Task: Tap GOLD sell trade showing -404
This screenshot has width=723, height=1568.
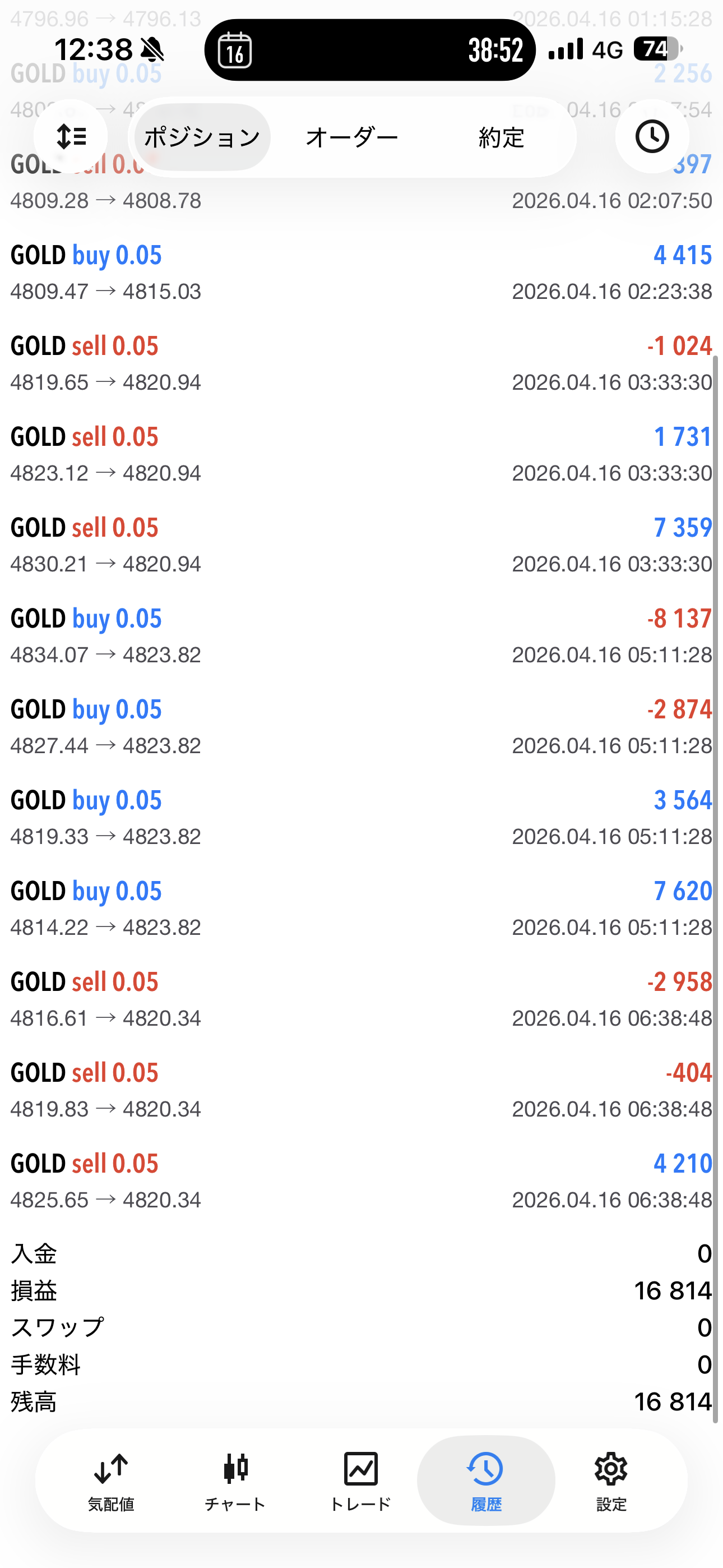Action: click(361, 1090)
